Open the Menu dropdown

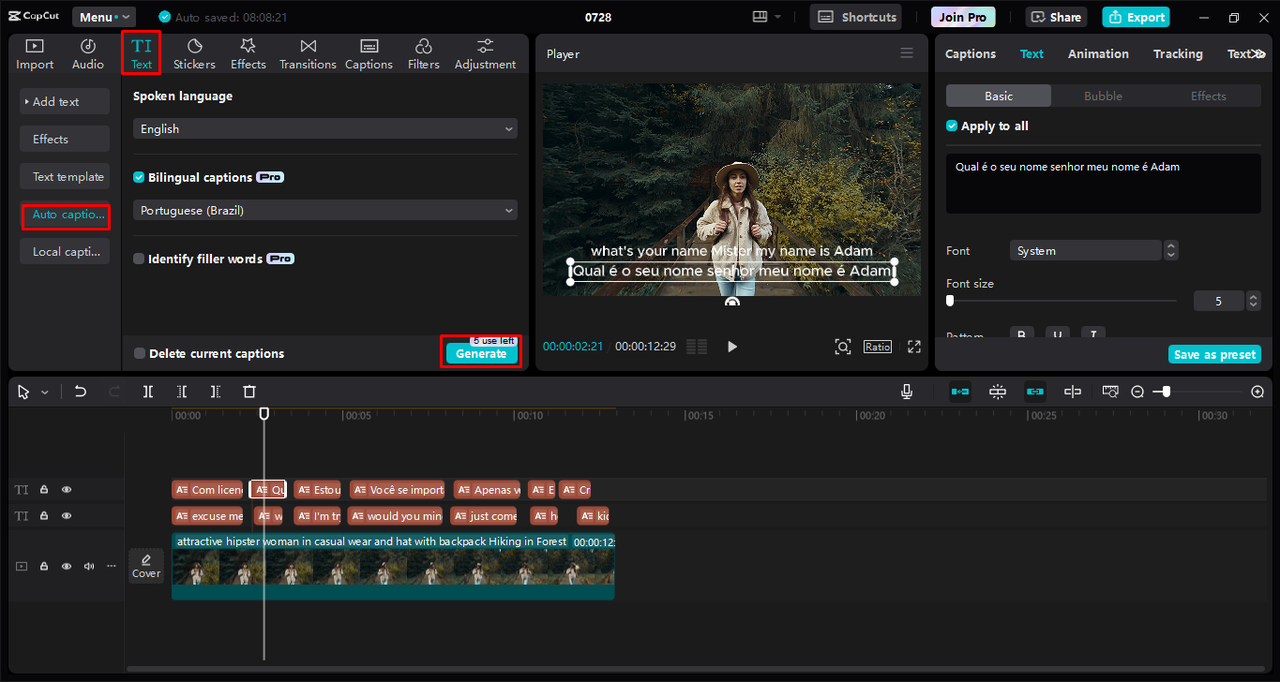(104, 17)
